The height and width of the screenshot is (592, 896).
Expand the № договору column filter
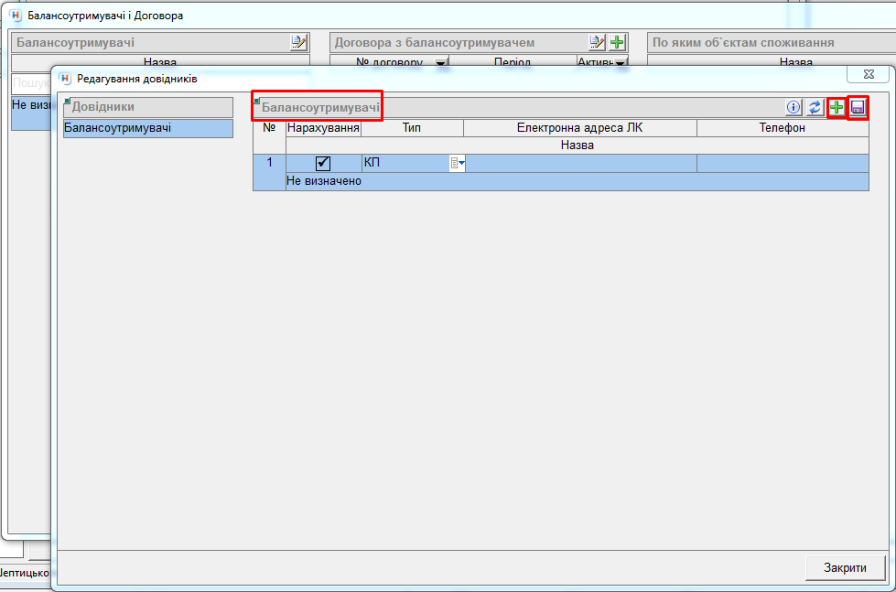pos(440,63)
